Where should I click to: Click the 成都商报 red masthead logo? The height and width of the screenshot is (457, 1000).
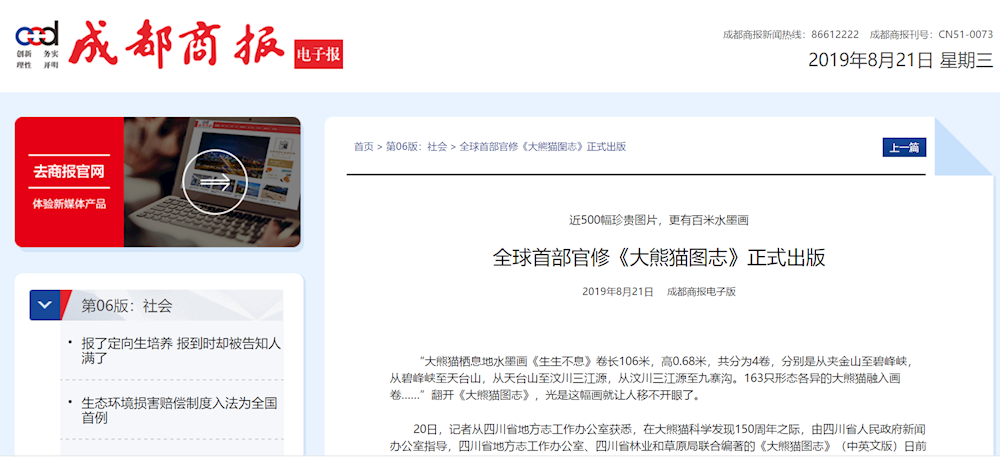[x=178, y=45]
